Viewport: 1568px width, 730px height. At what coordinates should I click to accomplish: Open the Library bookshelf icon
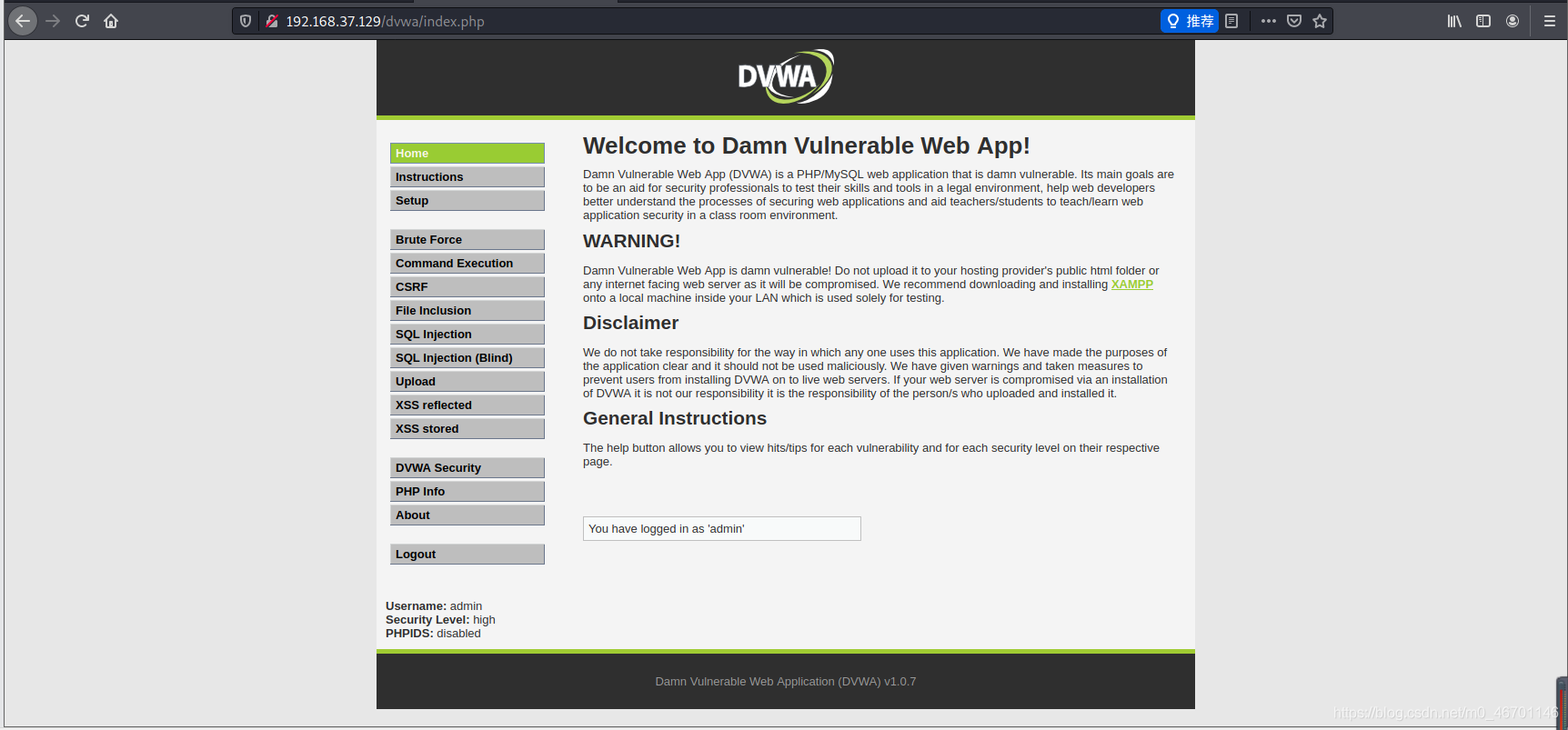tap(1454, 21)
